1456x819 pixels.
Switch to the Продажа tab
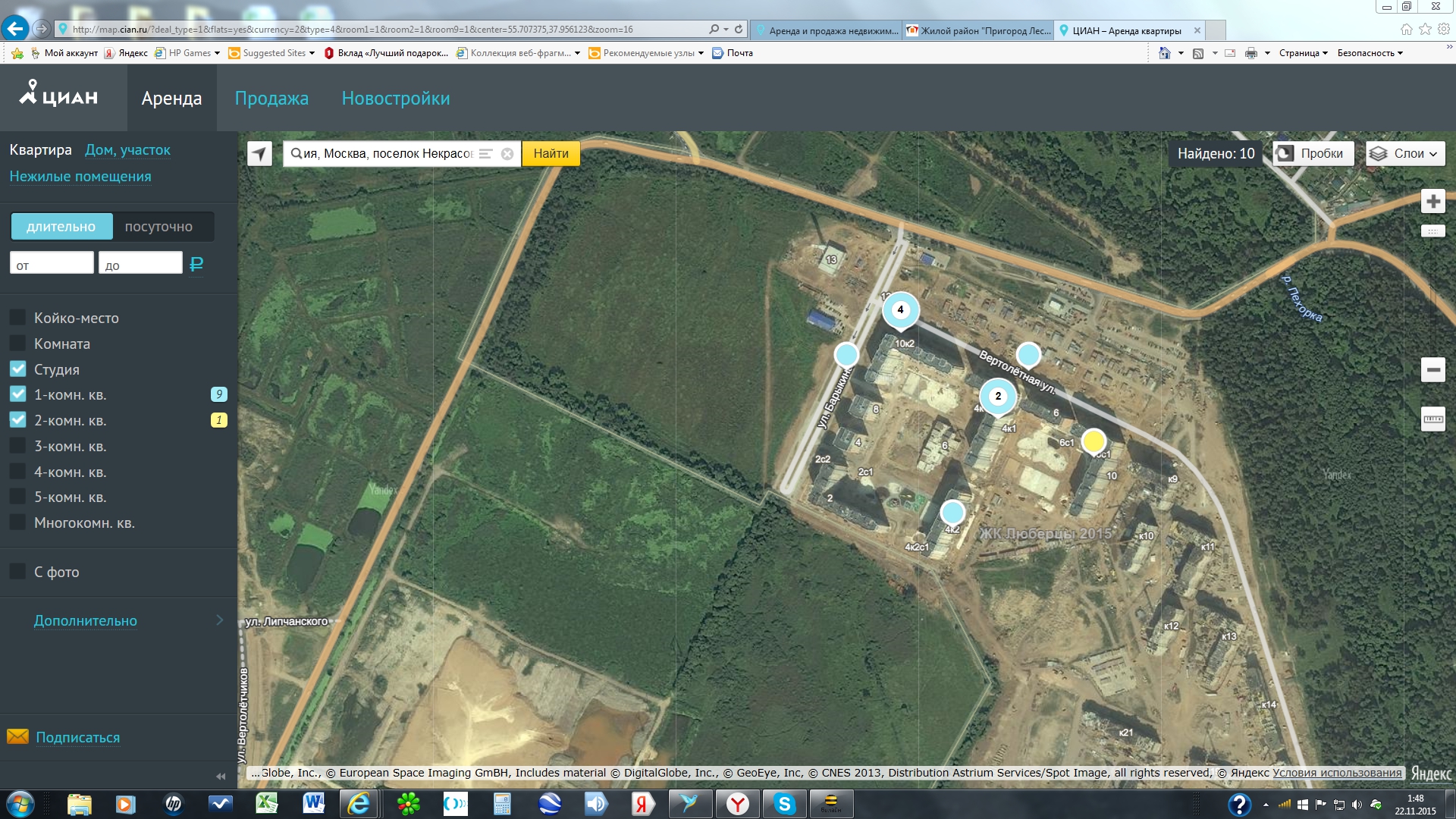(x=271, y=99)
